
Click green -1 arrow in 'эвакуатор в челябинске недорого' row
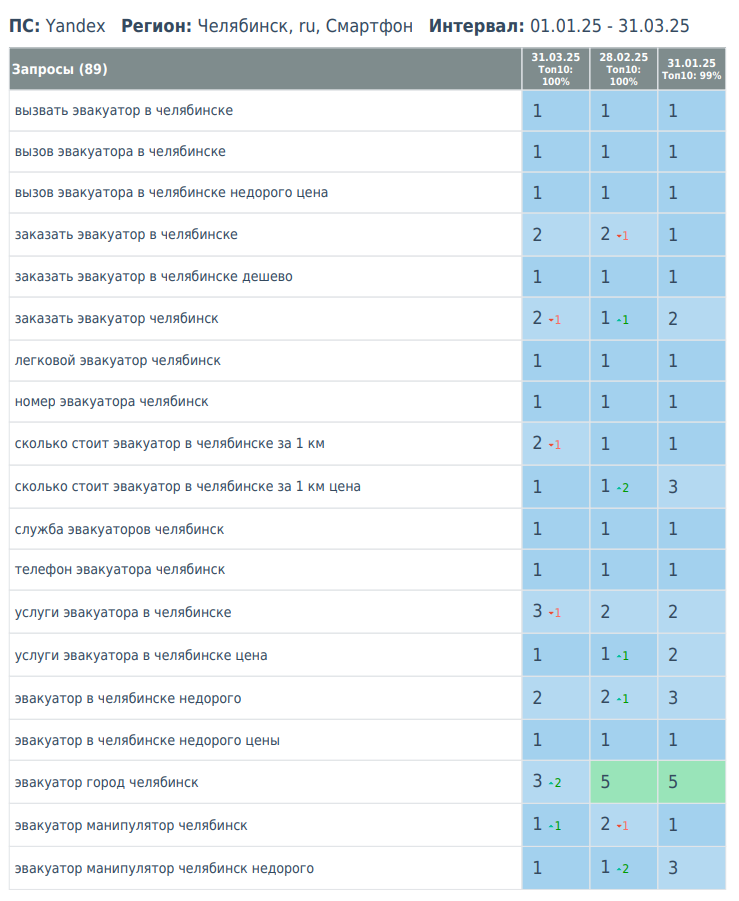coord(623,699)
